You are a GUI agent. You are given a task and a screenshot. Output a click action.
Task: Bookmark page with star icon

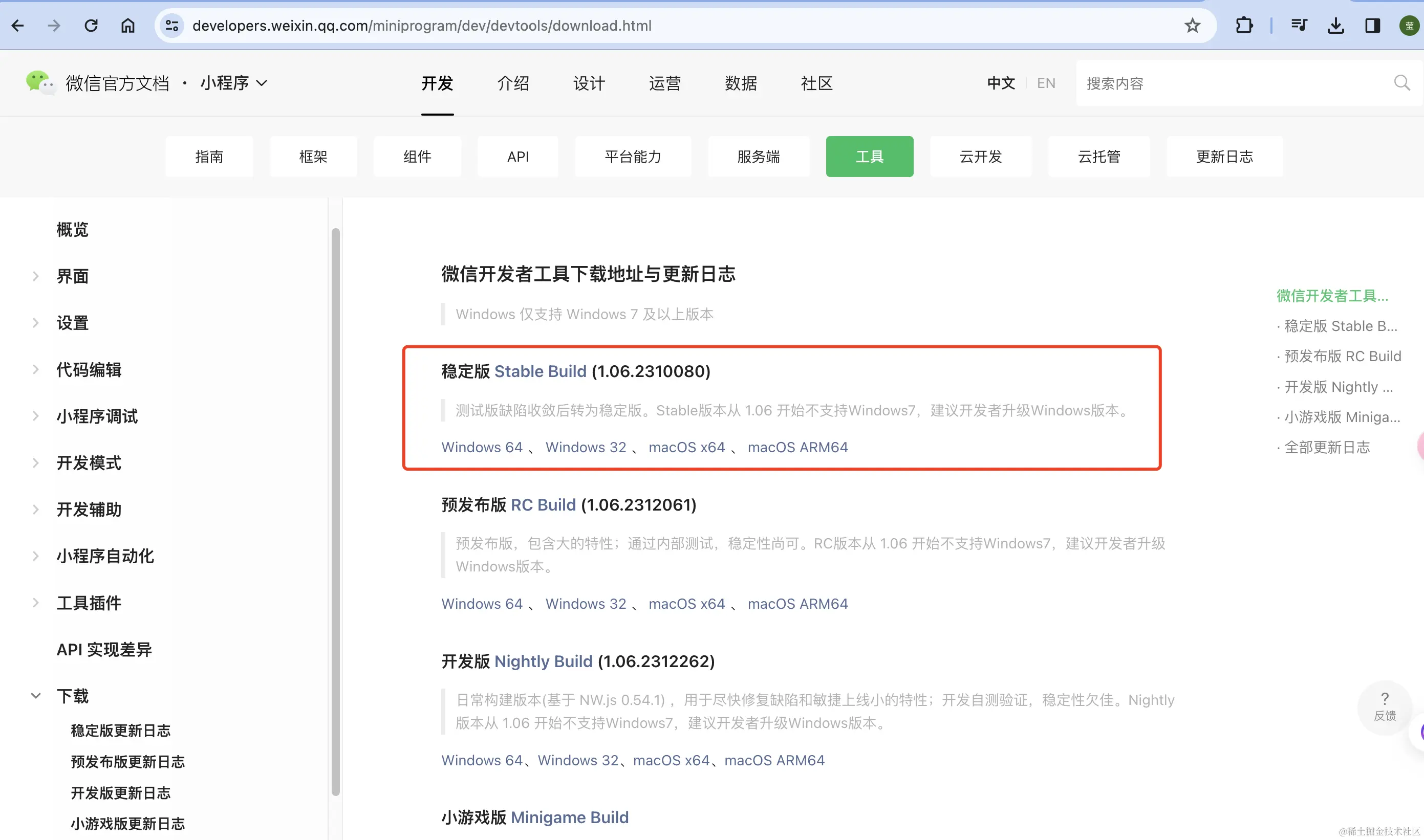(1193, 26)
